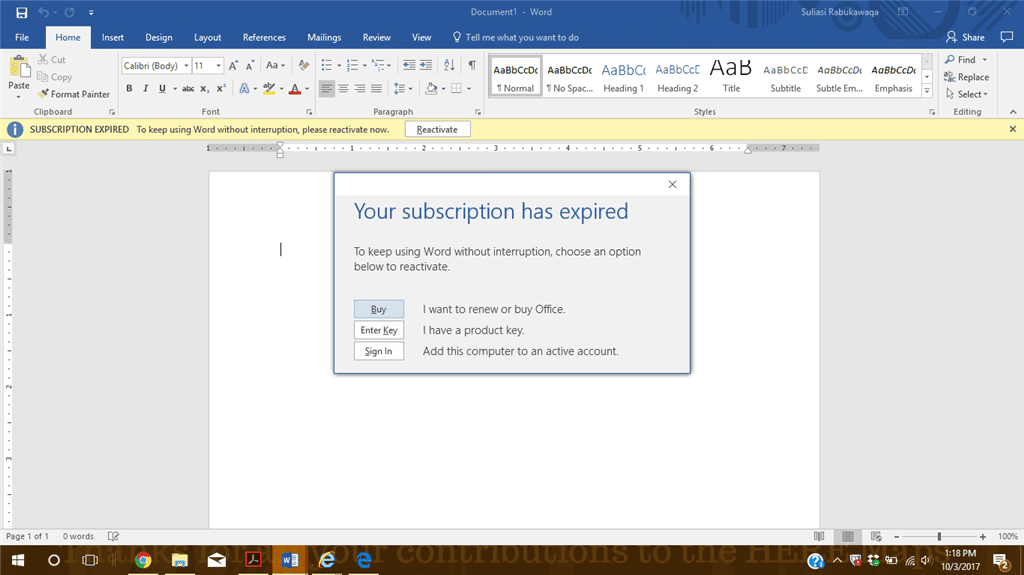1024x575 pixels.
Task: Open Chrome from the taskbar
Action: (x=143, y=560)
